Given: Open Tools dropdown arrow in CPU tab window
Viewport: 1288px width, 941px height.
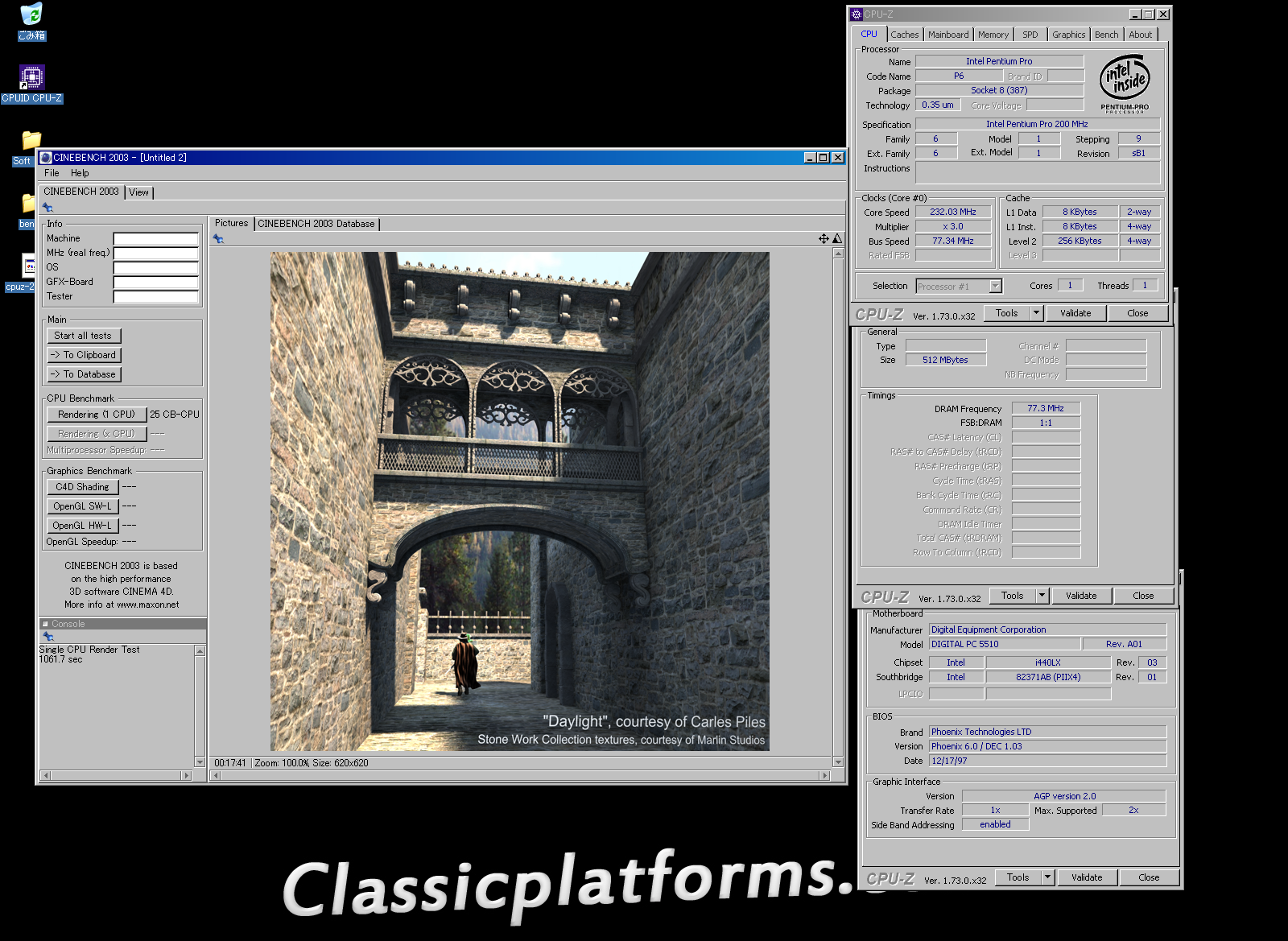Looking at the screenshot, I should coord(1037,313).
